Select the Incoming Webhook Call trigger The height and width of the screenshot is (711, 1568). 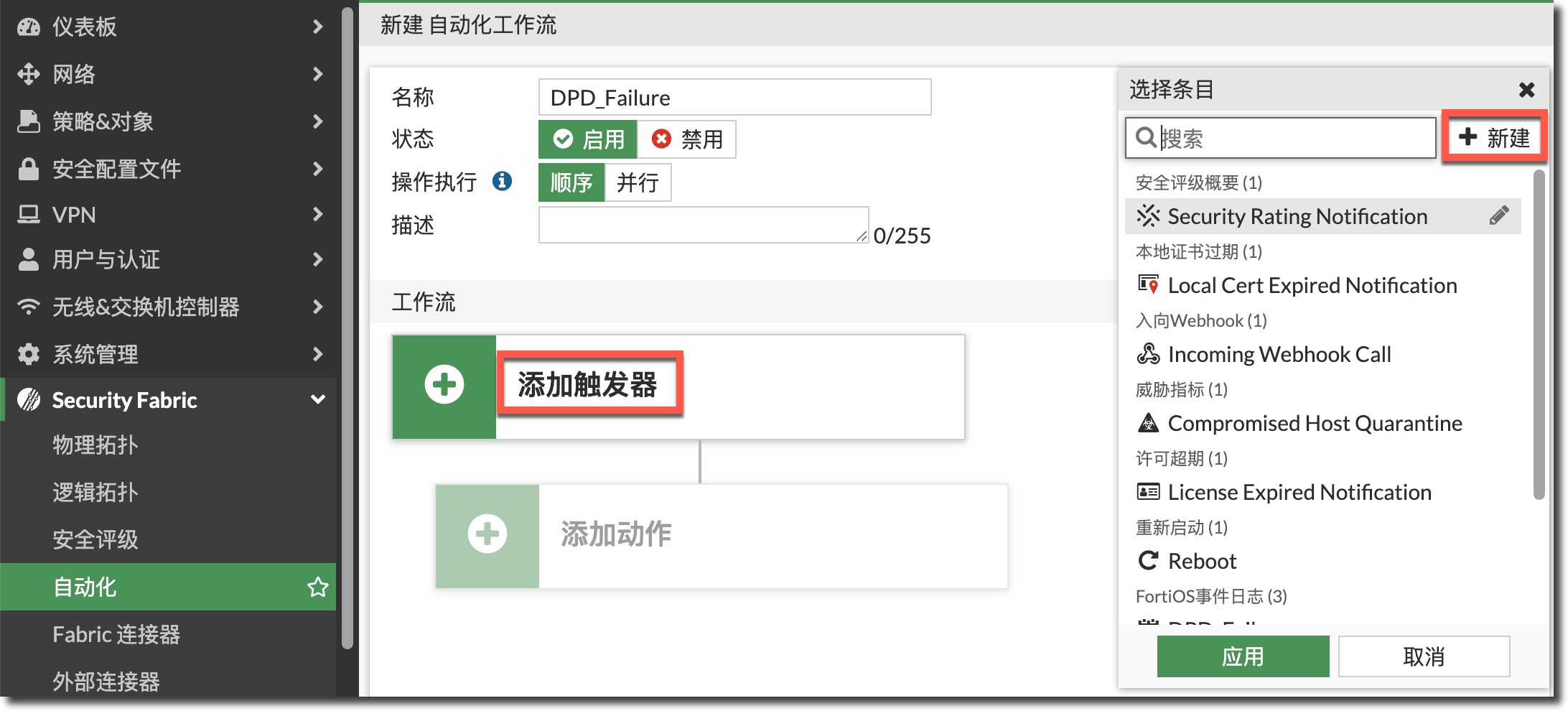(1279, 354)
